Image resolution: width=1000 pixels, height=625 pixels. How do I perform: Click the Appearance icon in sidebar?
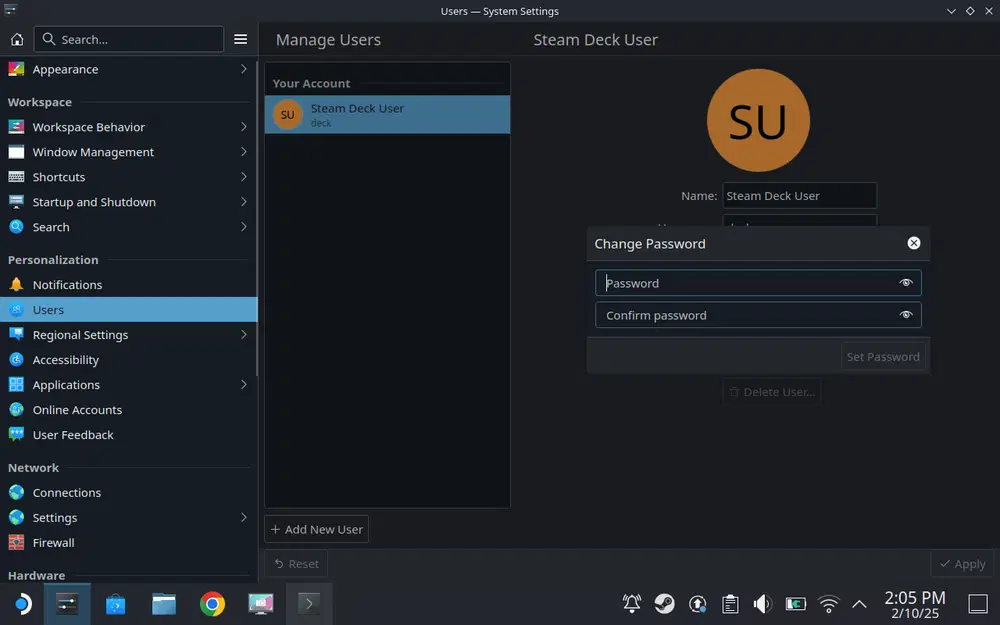pyautogui.click(x=17, y=69)
